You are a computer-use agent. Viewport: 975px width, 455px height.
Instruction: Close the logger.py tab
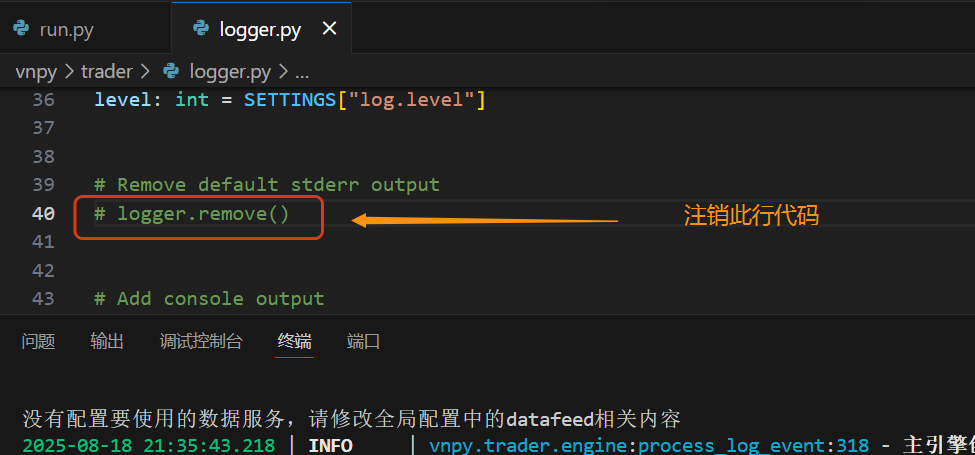(x=329, y=28)
